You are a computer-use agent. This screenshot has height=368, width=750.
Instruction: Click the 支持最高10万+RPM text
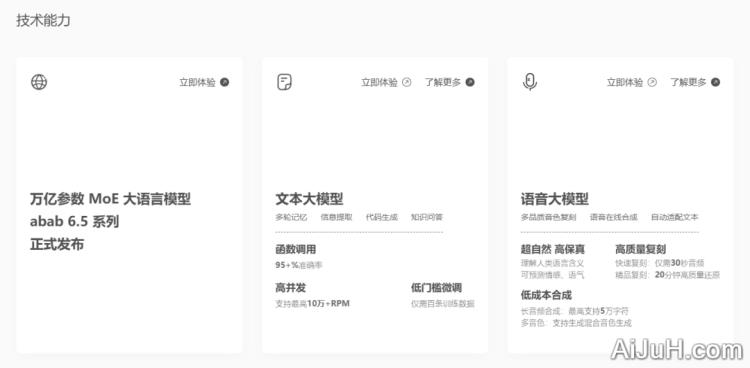pos(312,303)
